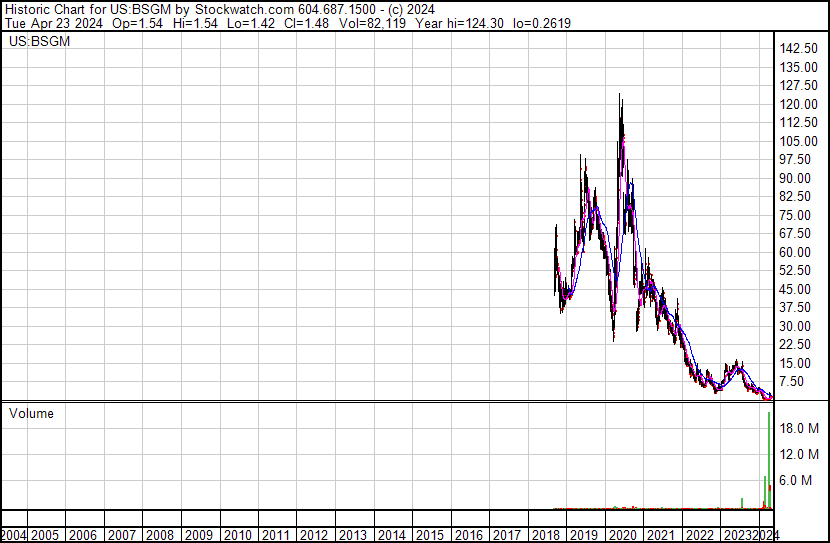Click the 2015 year label on time axis

(x=430, y=536)
